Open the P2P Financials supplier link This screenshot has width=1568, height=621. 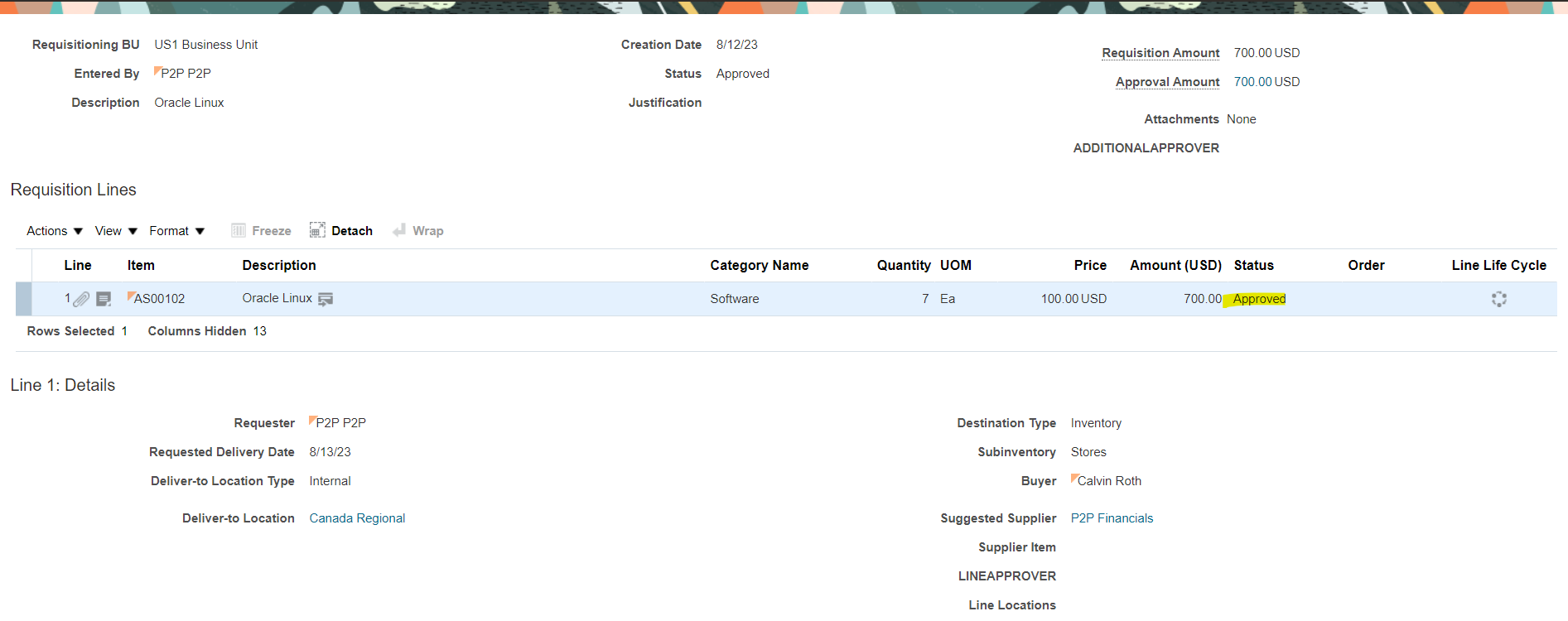click(1112, 518)
